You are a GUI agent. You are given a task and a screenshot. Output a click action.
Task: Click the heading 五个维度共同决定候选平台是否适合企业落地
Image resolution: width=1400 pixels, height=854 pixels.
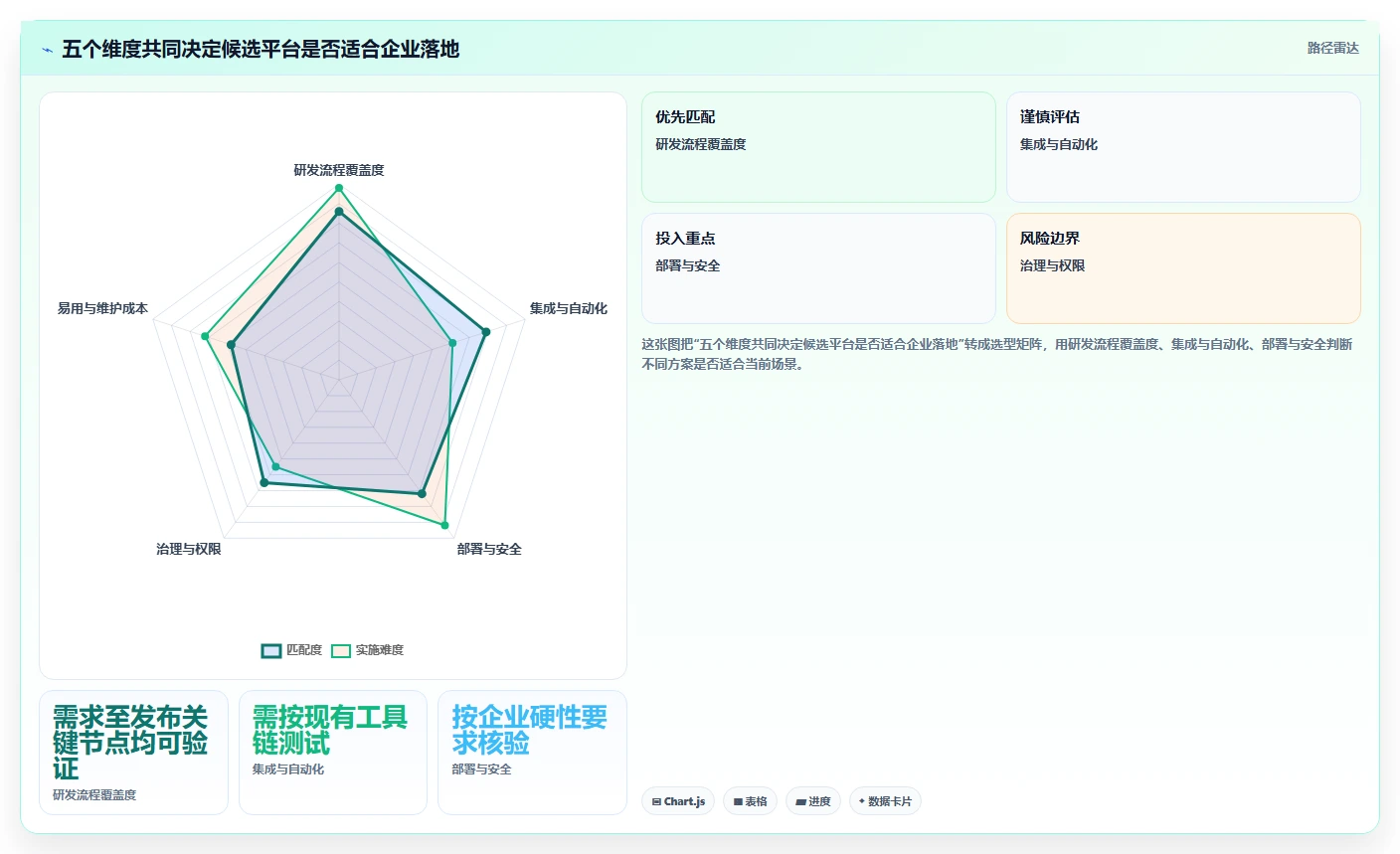pos(261,49)
